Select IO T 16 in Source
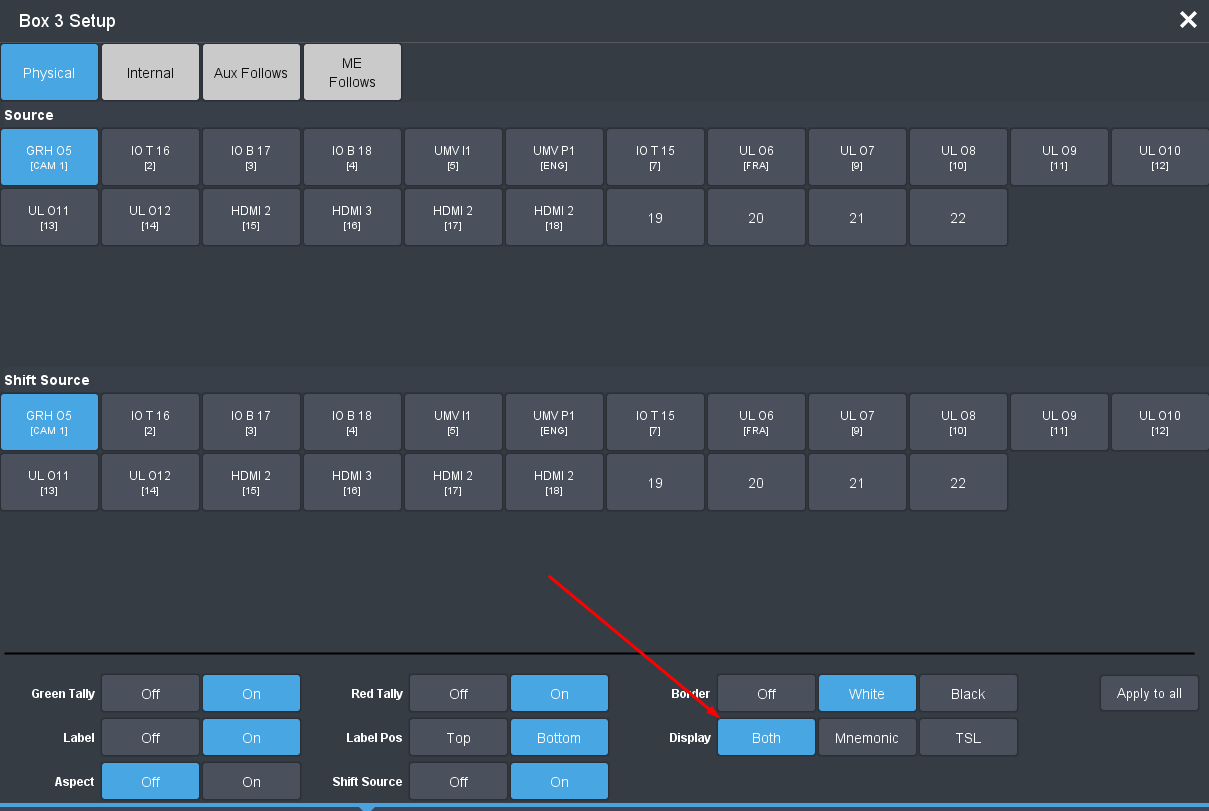 point(150,157)
